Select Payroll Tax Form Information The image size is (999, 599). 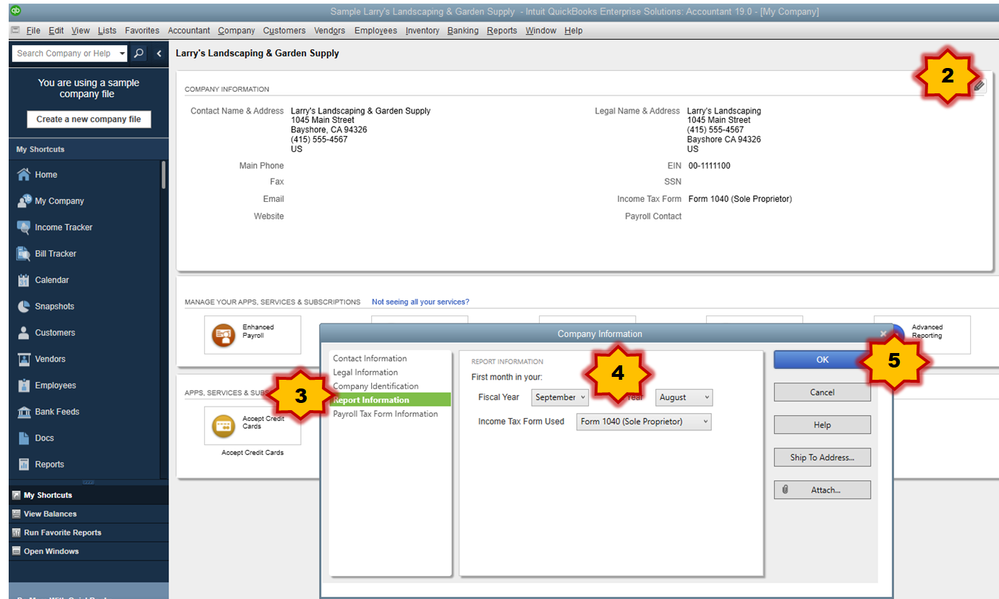[x=385, y=414]
